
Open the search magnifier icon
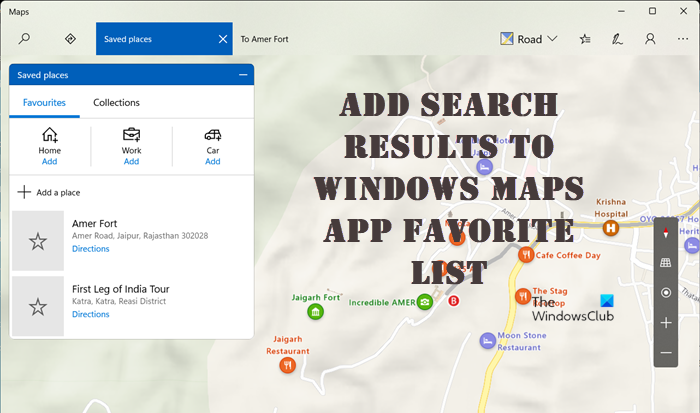click(24, 39)
